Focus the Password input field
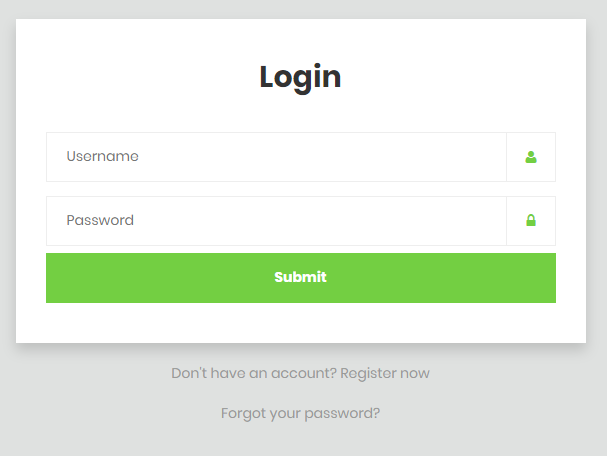The height and width of the screenshot is (456, 607). click(x=276, y=221)
